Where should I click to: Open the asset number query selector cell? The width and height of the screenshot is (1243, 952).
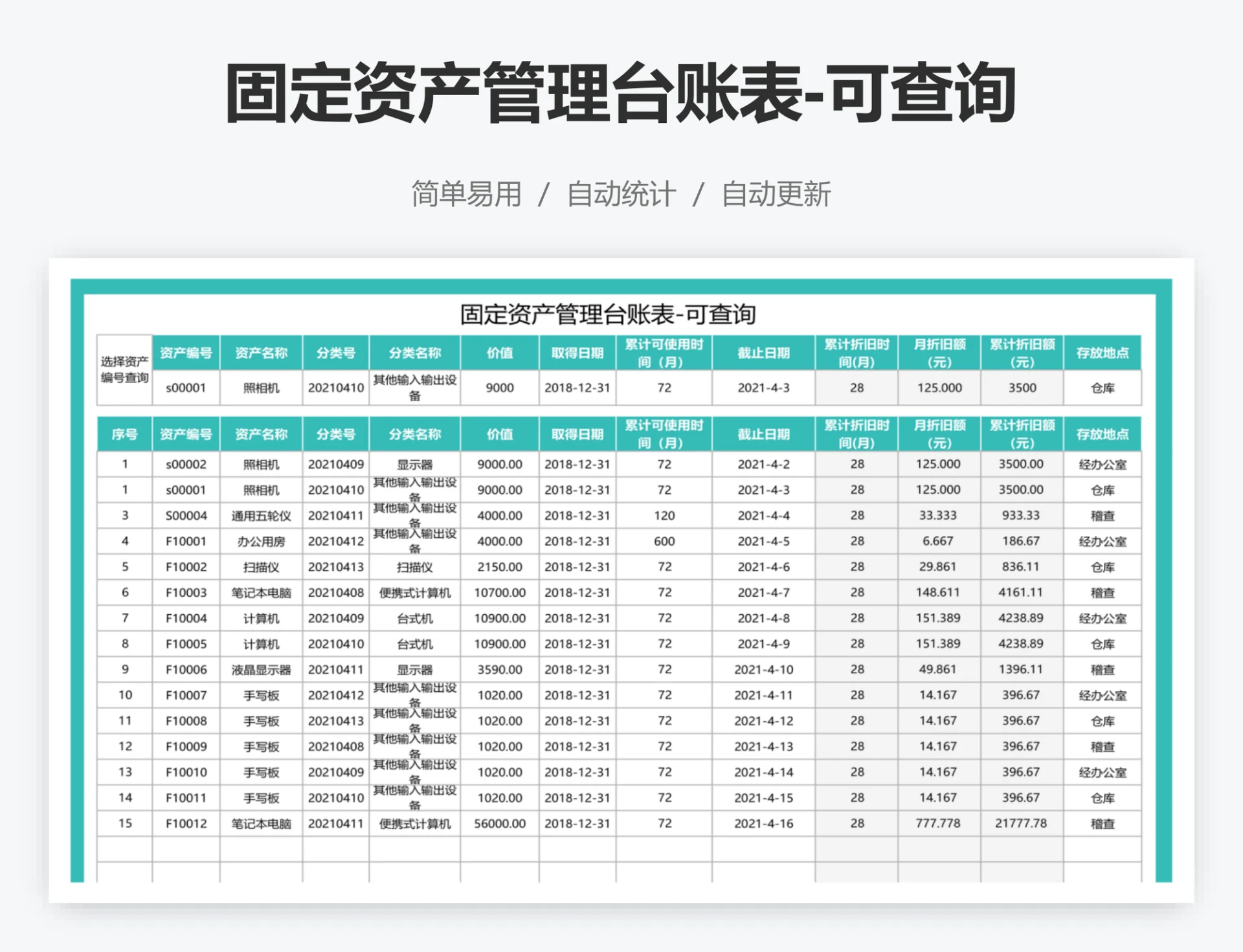point(123,369)
